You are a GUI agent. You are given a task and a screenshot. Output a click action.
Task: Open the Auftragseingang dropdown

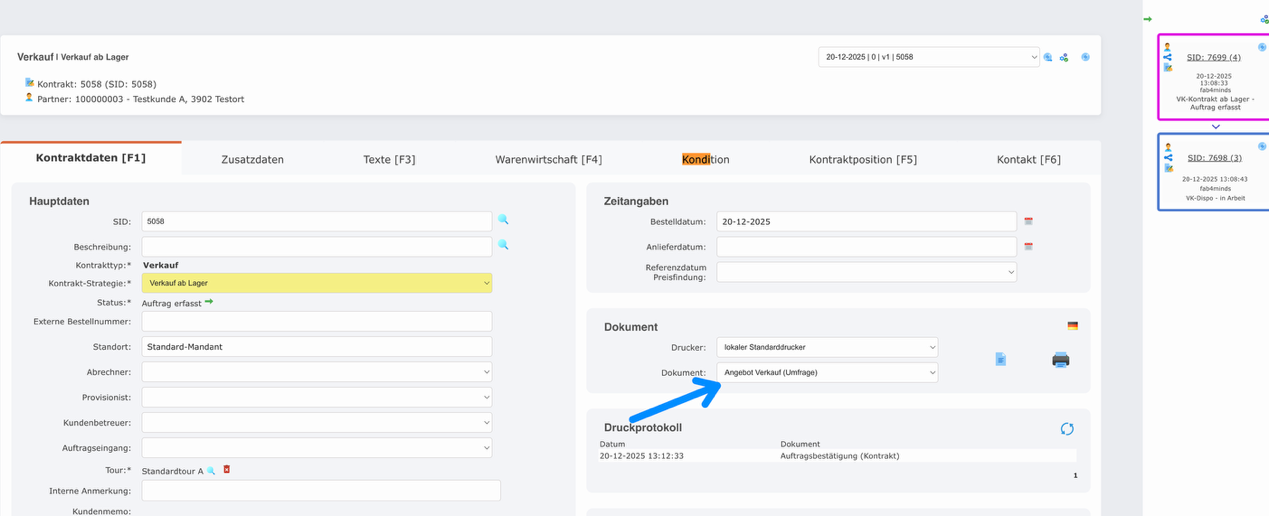[317, 448]
